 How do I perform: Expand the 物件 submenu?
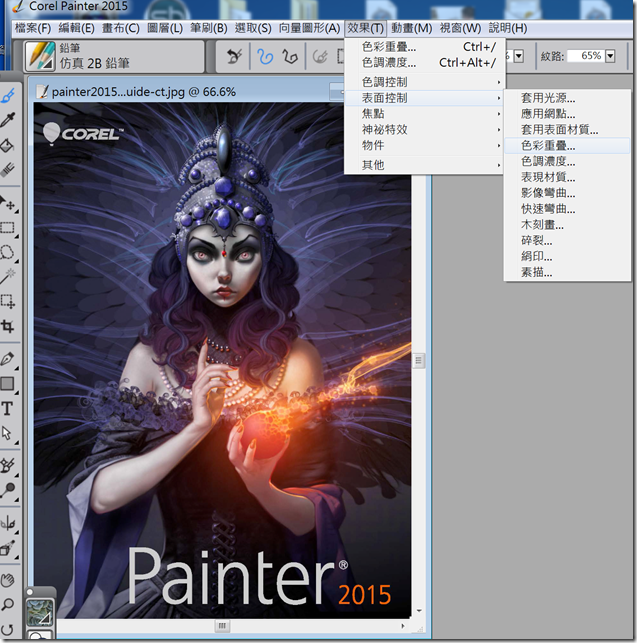click(425, 145)
